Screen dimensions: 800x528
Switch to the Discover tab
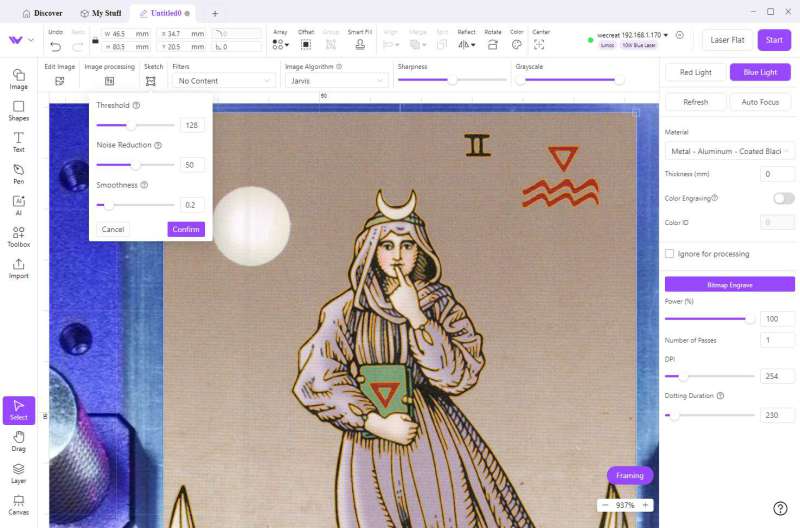pyautogui.click(x=42, y=13)
